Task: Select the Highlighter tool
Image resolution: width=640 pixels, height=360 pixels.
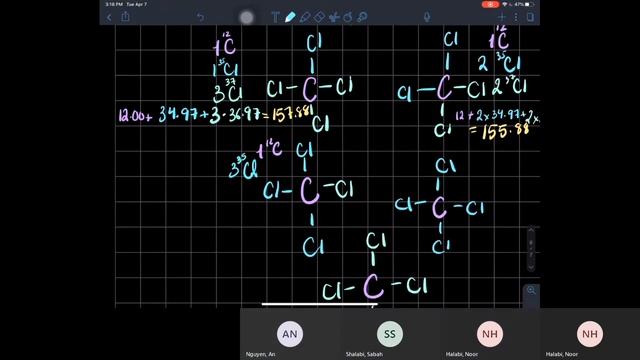Action: click(305, 17)
